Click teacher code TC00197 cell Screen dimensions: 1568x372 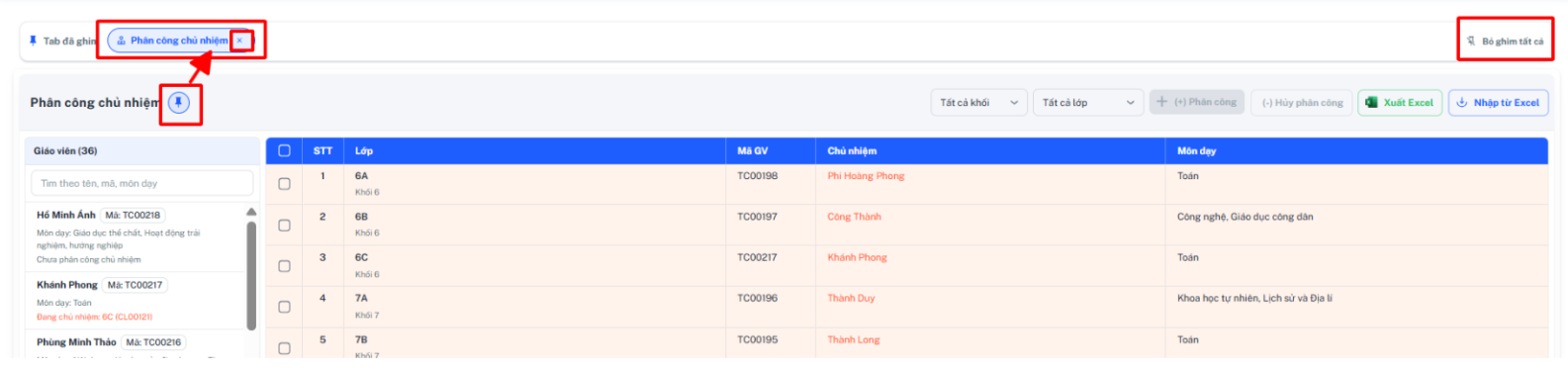tap(758, 217)
